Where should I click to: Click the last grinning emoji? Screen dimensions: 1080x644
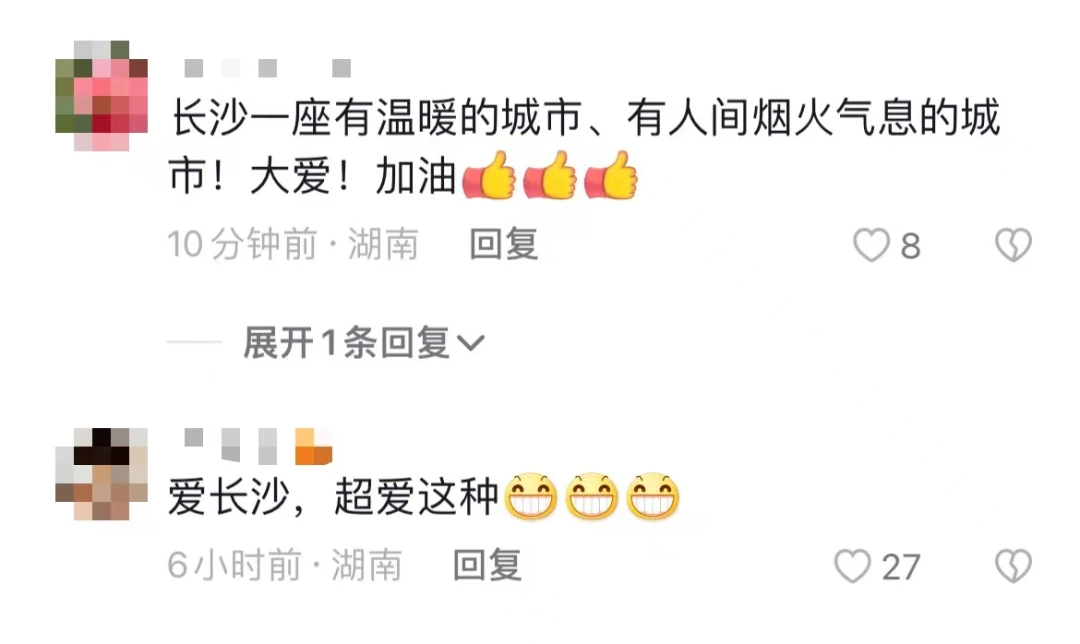coord(652,496)
